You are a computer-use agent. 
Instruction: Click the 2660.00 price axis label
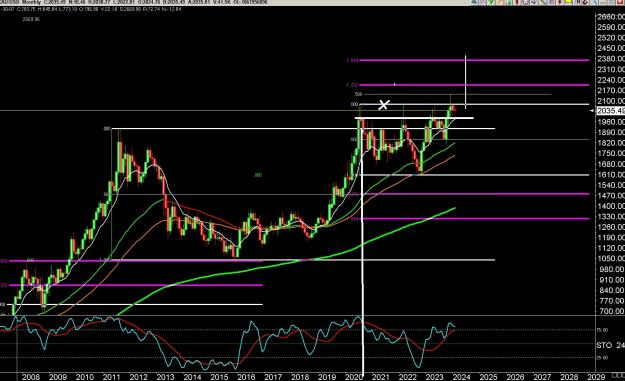(x=611, y=17)
